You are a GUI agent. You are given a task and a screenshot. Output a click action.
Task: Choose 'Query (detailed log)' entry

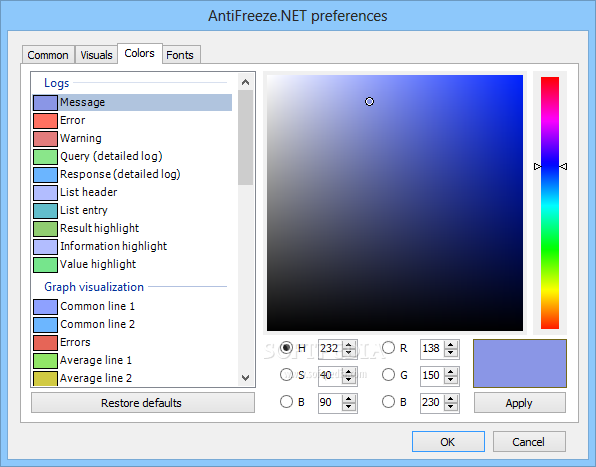point(111,156)
